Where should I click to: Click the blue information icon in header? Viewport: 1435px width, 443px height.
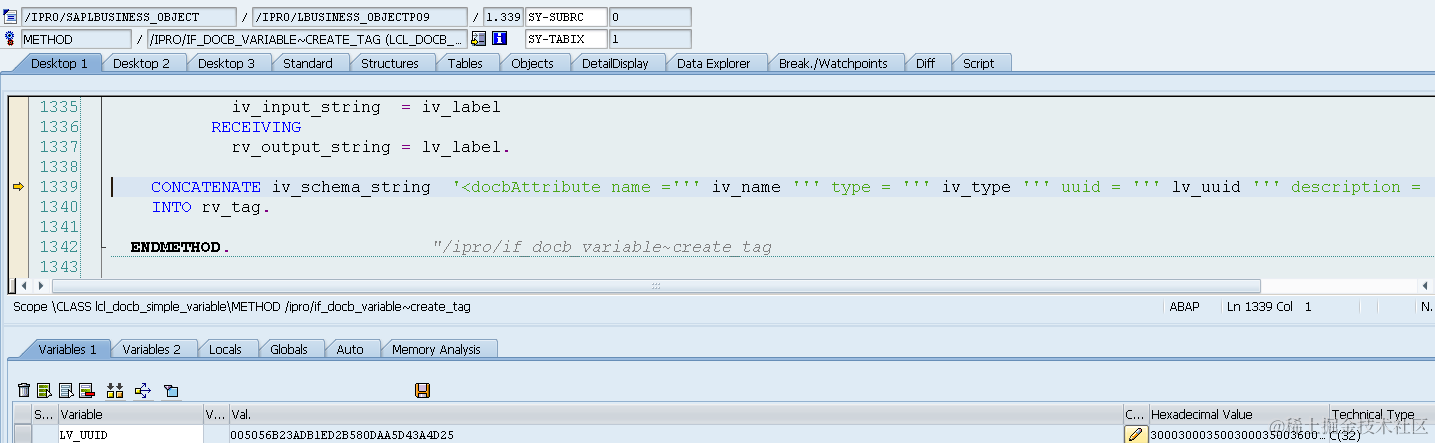500,39
